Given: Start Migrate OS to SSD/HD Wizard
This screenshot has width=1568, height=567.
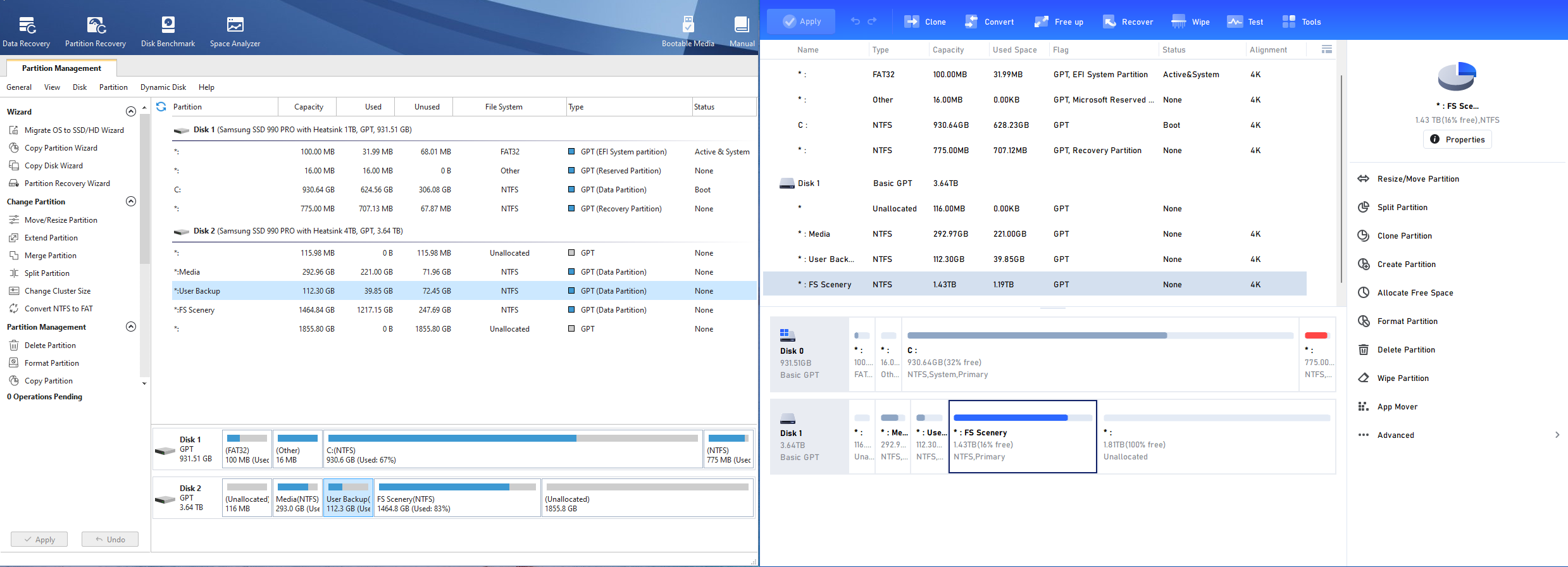Looking at the screenshot, I should point(66,130).
